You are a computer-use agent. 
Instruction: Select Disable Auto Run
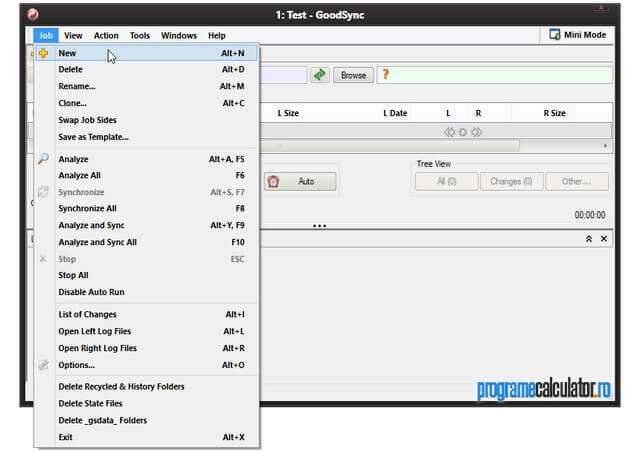(146, 292)
